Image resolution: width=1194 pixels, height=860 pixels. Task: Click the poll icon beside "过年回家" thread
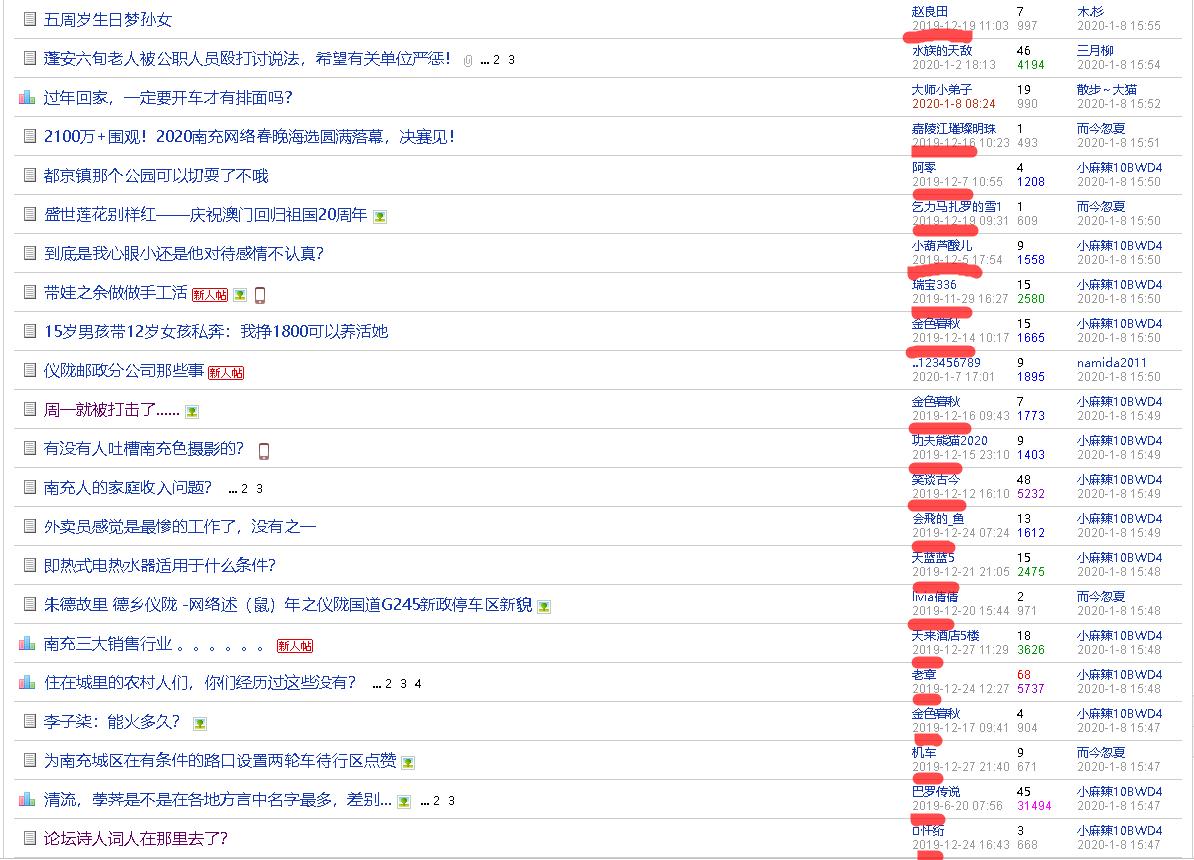tap(28, 98)
